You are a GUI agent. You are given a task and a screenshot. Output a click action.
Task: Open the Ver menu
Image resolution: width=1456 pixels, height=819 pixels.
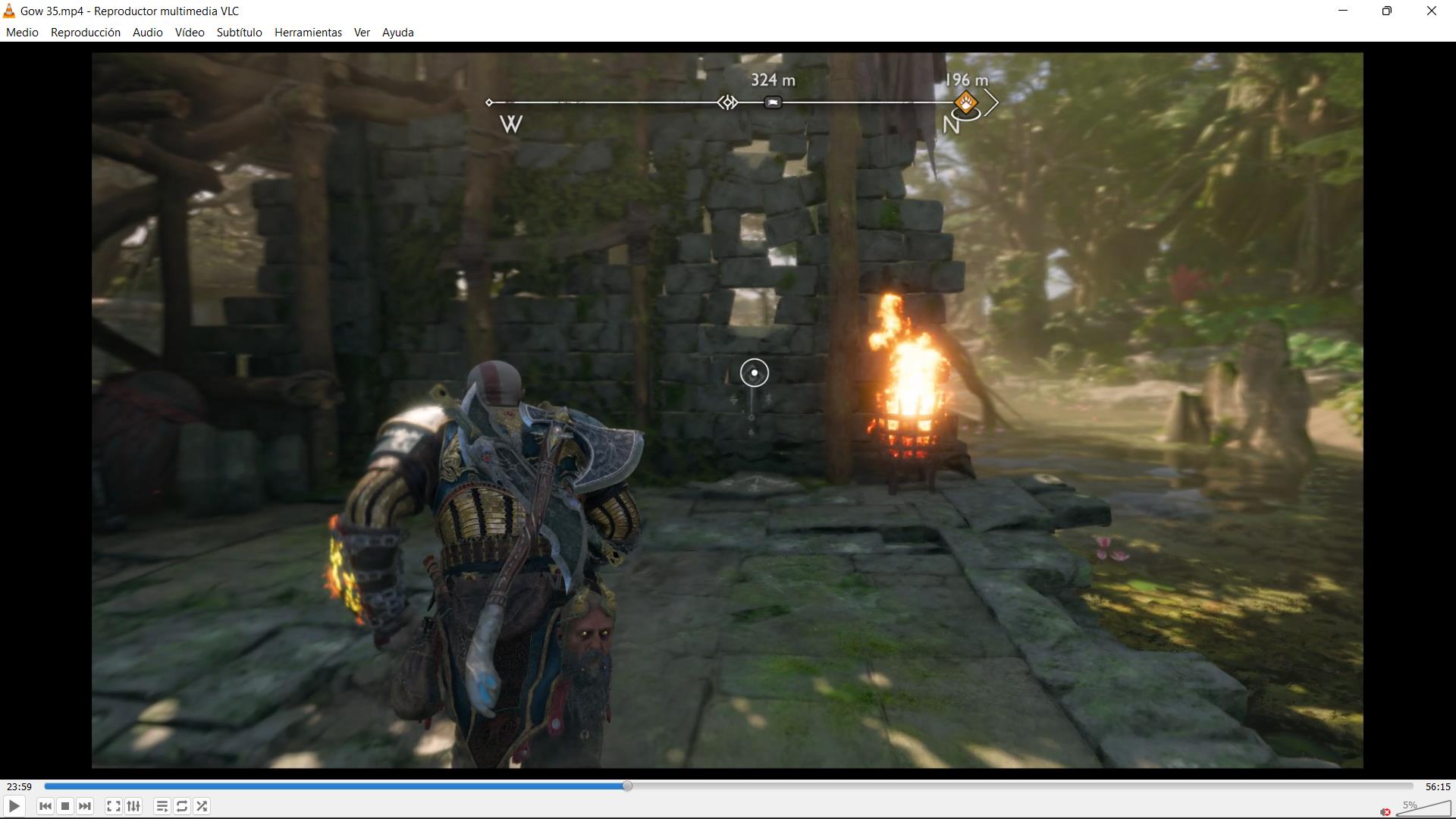point(362,33)
